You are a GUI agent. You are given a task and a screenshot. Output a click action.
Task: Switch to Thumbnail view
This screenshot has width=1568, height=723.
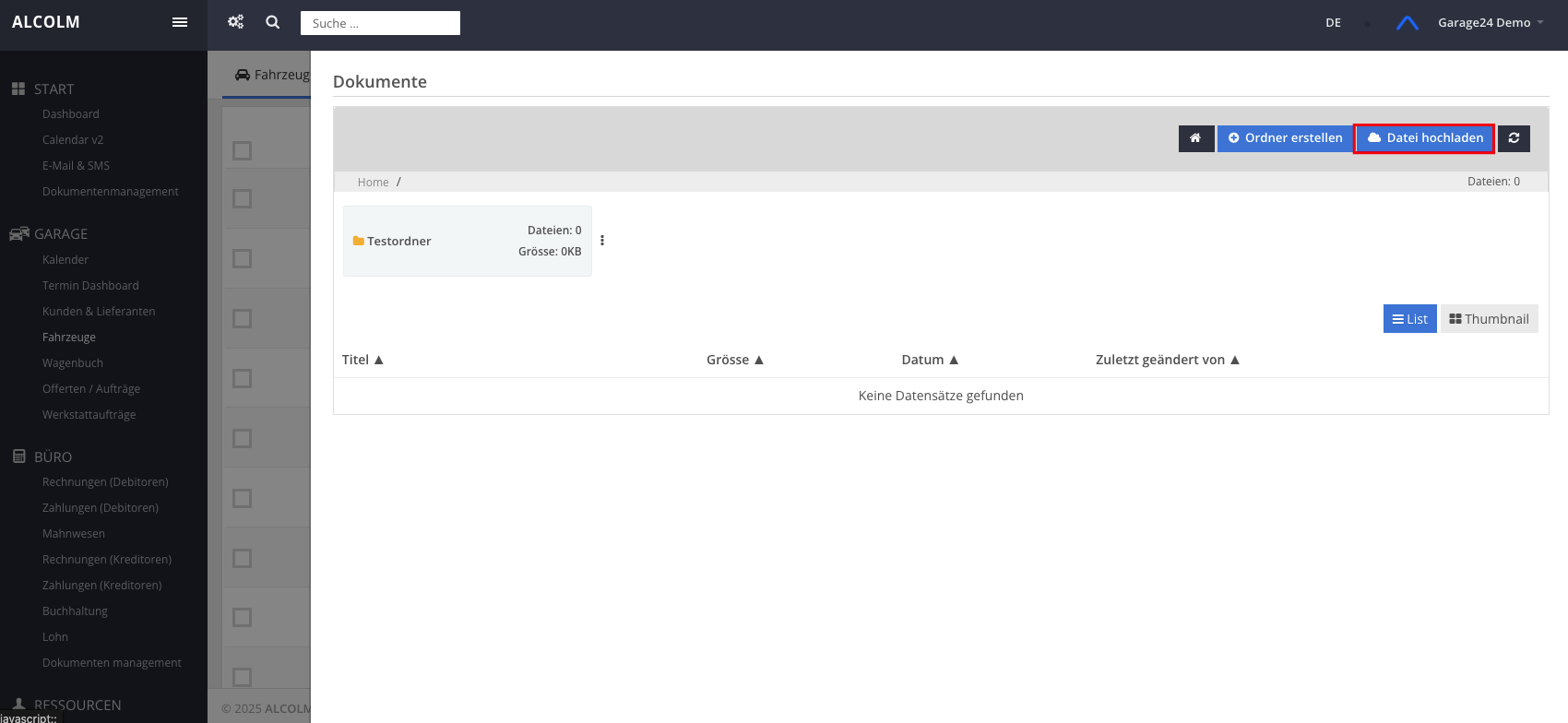(1489, 319)
